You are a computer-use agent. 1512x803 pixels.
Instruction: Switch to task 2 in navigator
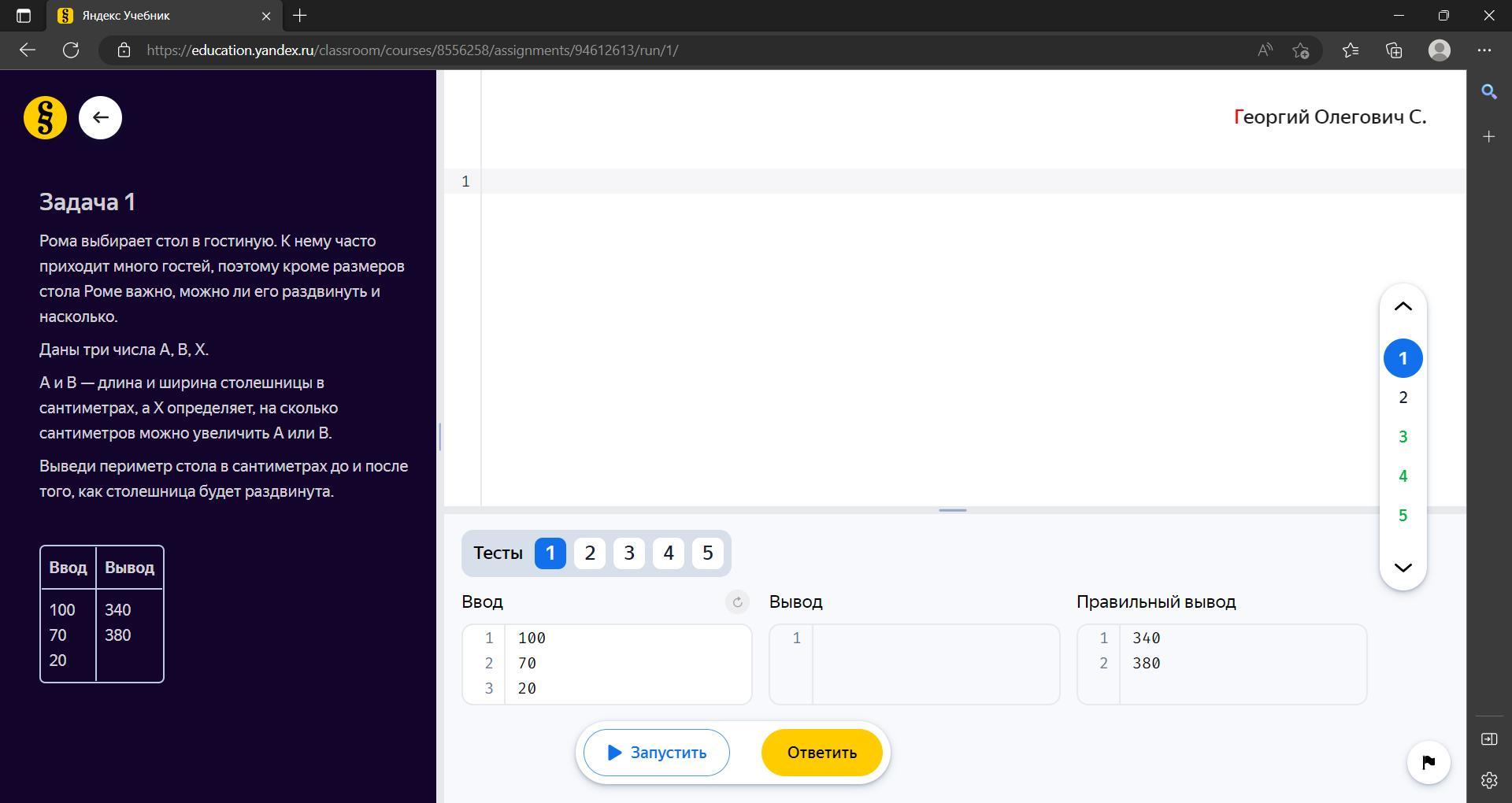point(1403,398)
